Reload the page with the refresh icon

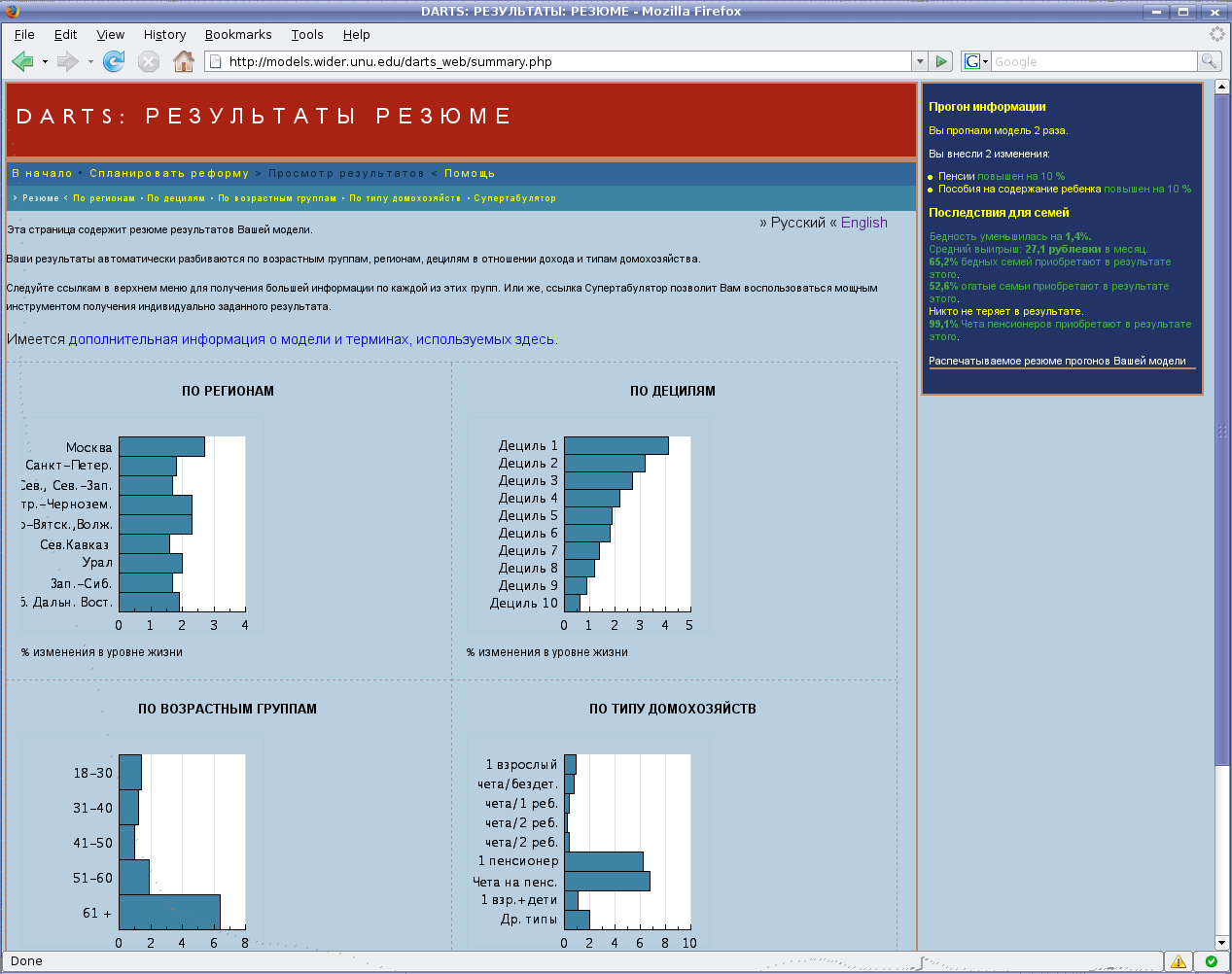click(114, 62)
